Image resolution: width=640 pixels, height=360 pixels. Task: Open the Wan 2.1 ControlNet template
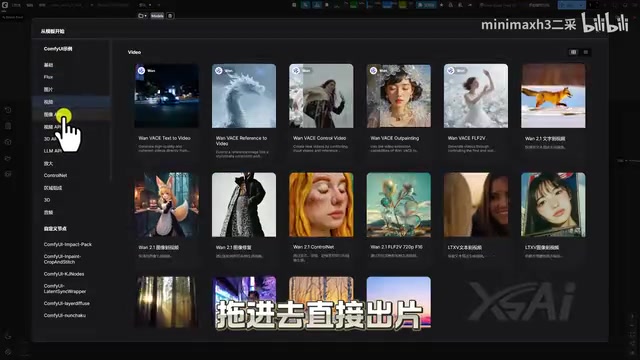[321, 204]
